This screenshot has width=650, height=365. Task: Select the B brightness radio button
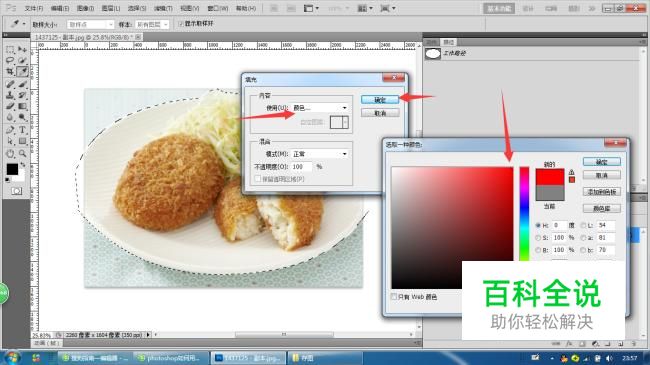click(538, 250)
